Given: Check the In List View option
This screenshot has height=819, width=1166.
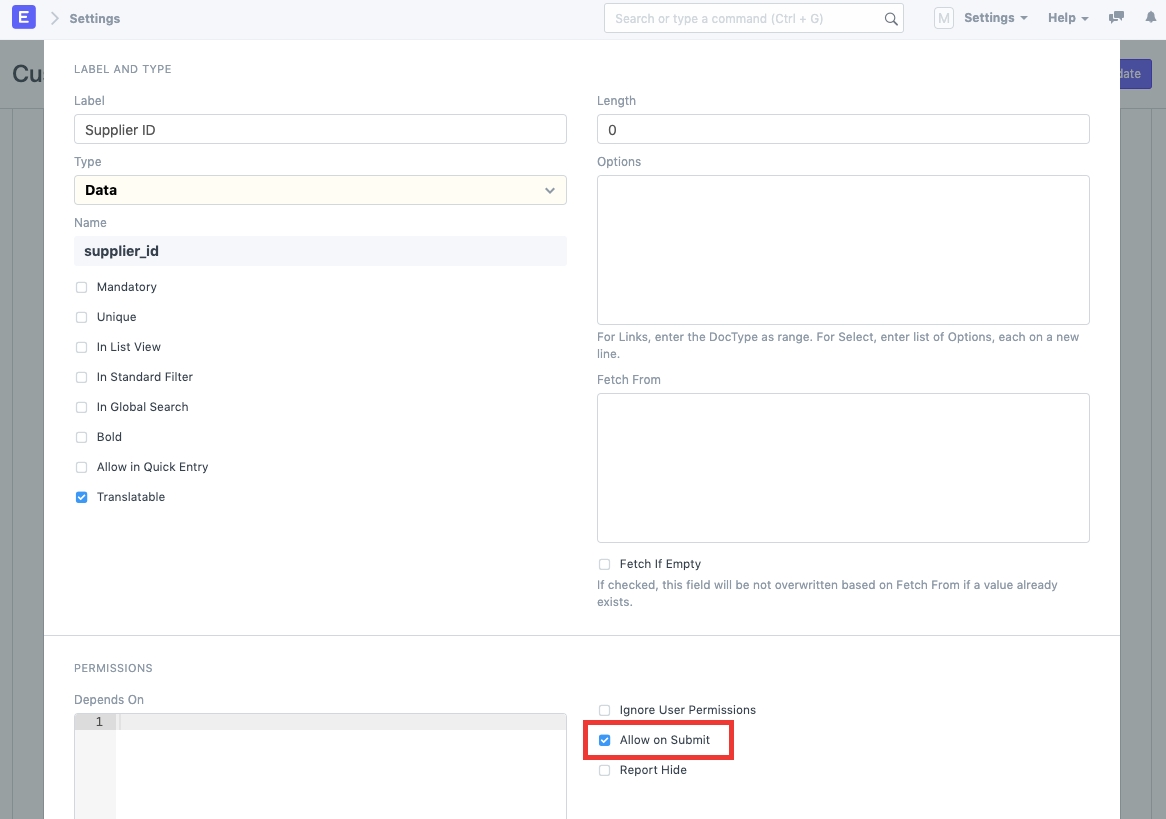Looking at the screenshot, I should point(82,347).
